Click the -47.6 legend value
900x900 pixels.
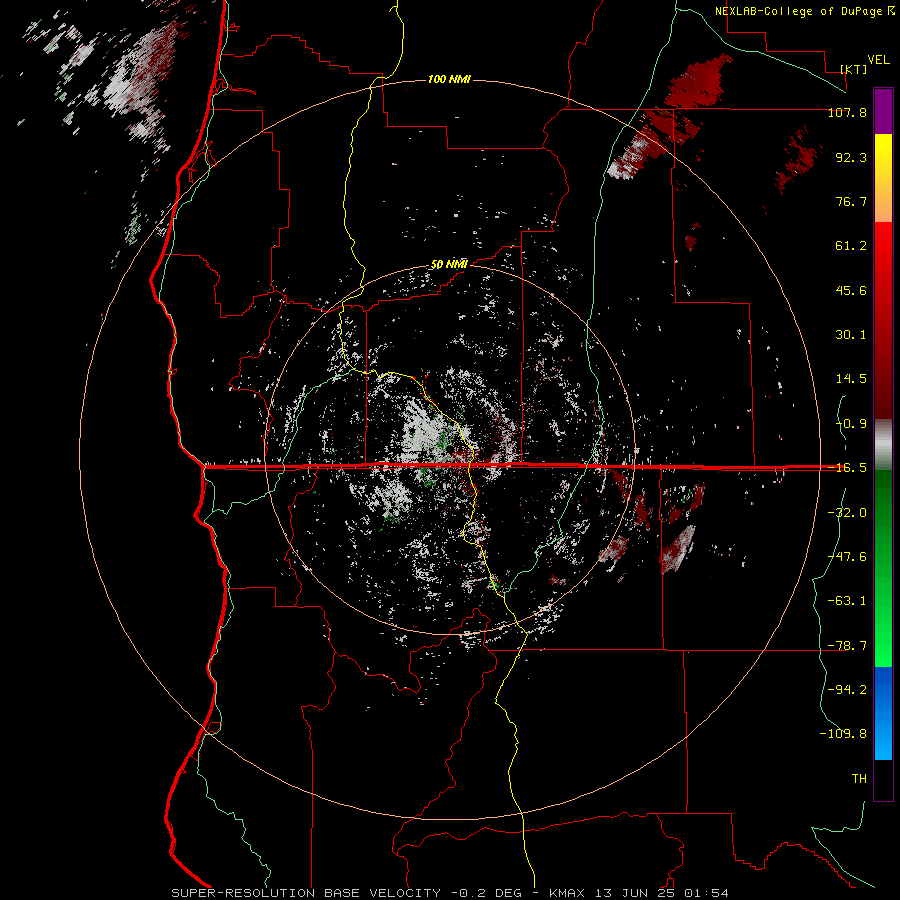847,557
